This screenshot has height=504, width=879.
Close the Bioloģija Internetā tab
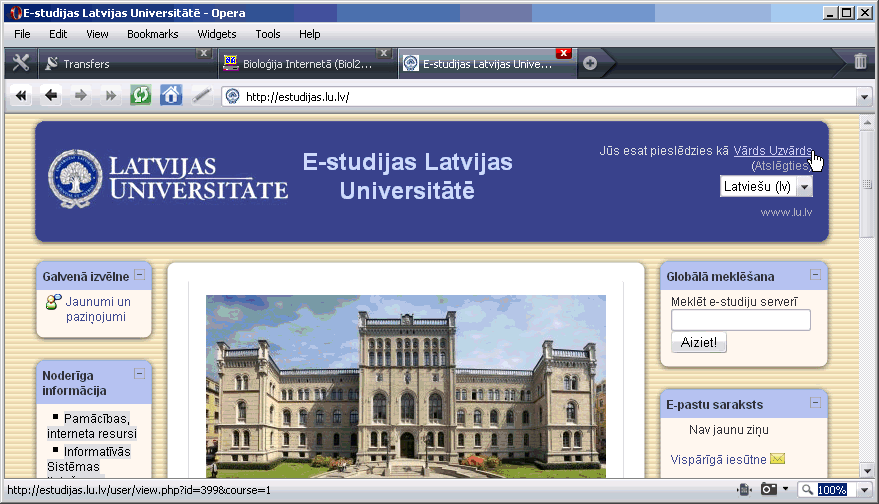[x=383, y=53]
